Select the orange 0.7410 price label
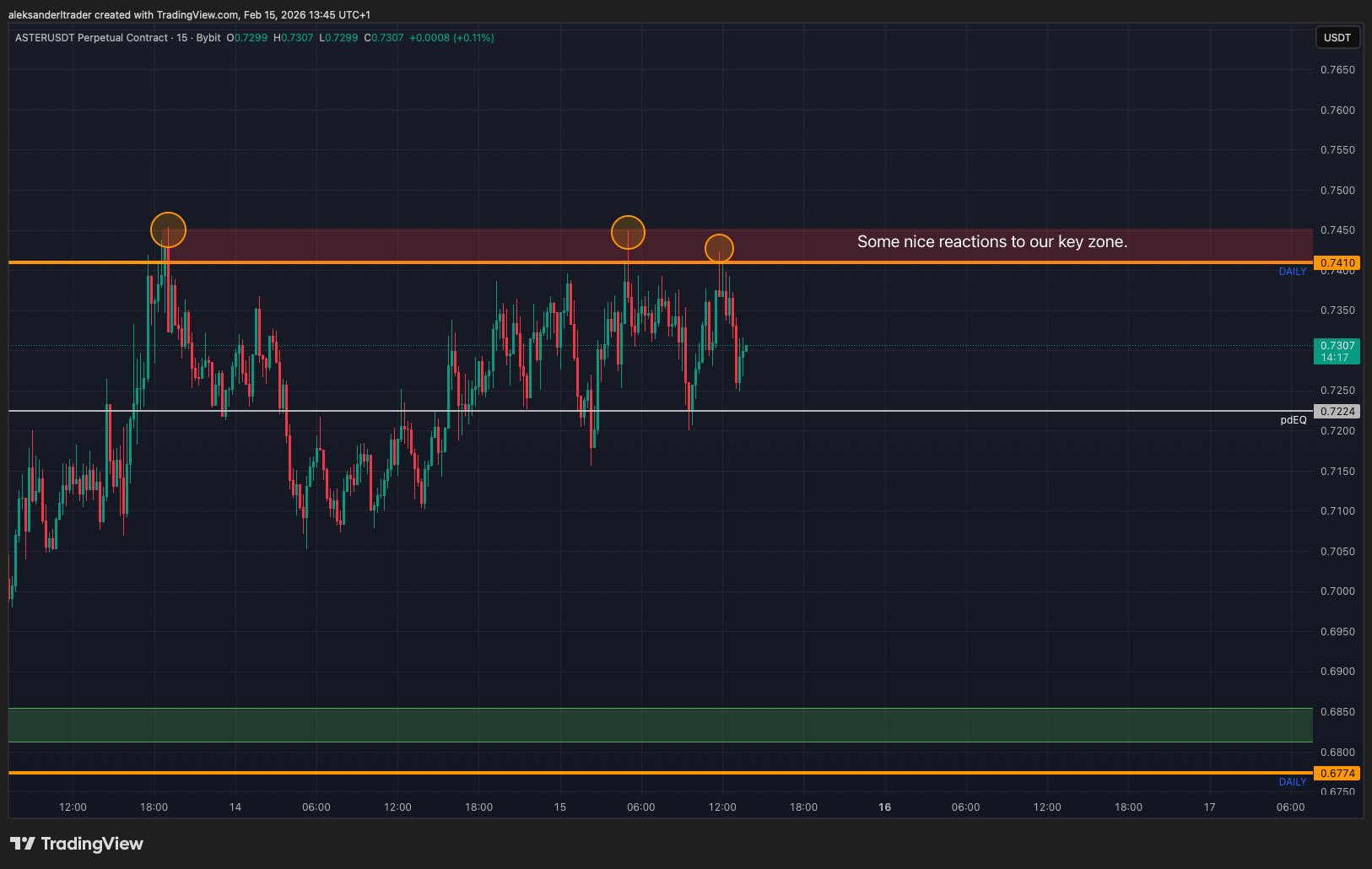 coord(1337,262)
